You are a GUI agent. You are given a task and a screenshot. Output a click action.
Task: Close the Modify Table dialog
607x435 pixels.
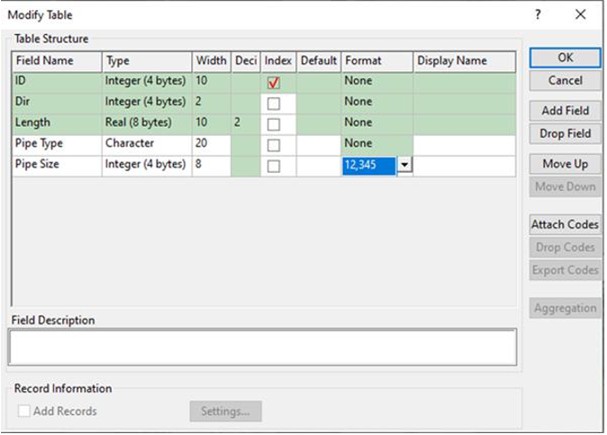[580, 15]
